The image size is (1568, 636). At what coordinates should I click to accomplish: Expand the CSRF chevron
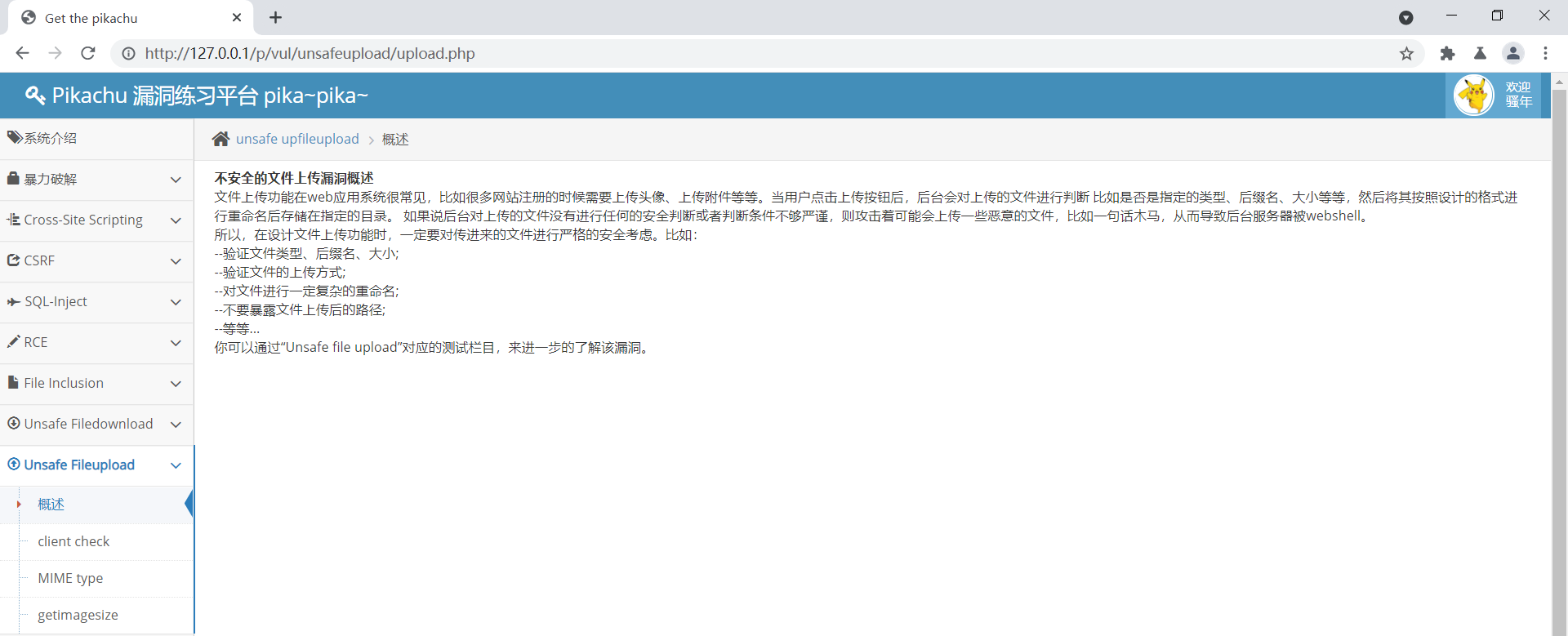tap(176, 261)
